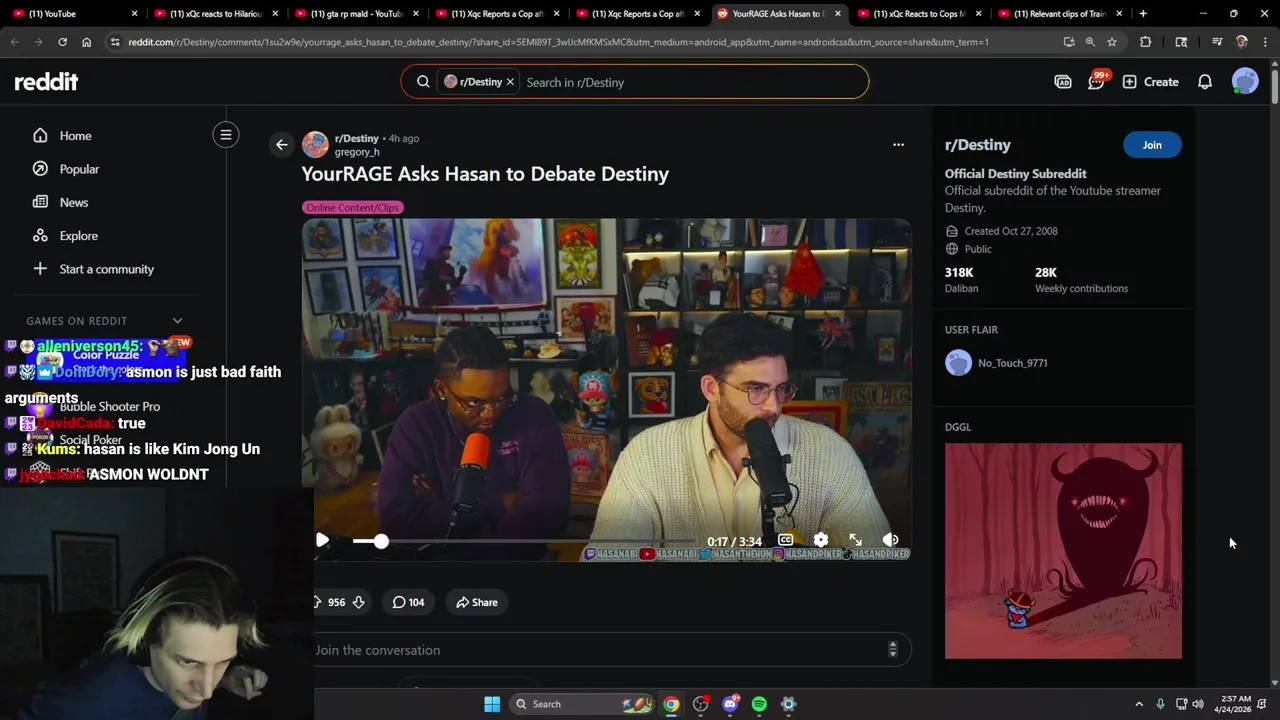Open the browser extensions puzzle icon
Image resolution: width=1280 pixels, height=720 pixels.
tap(1146, 42)
